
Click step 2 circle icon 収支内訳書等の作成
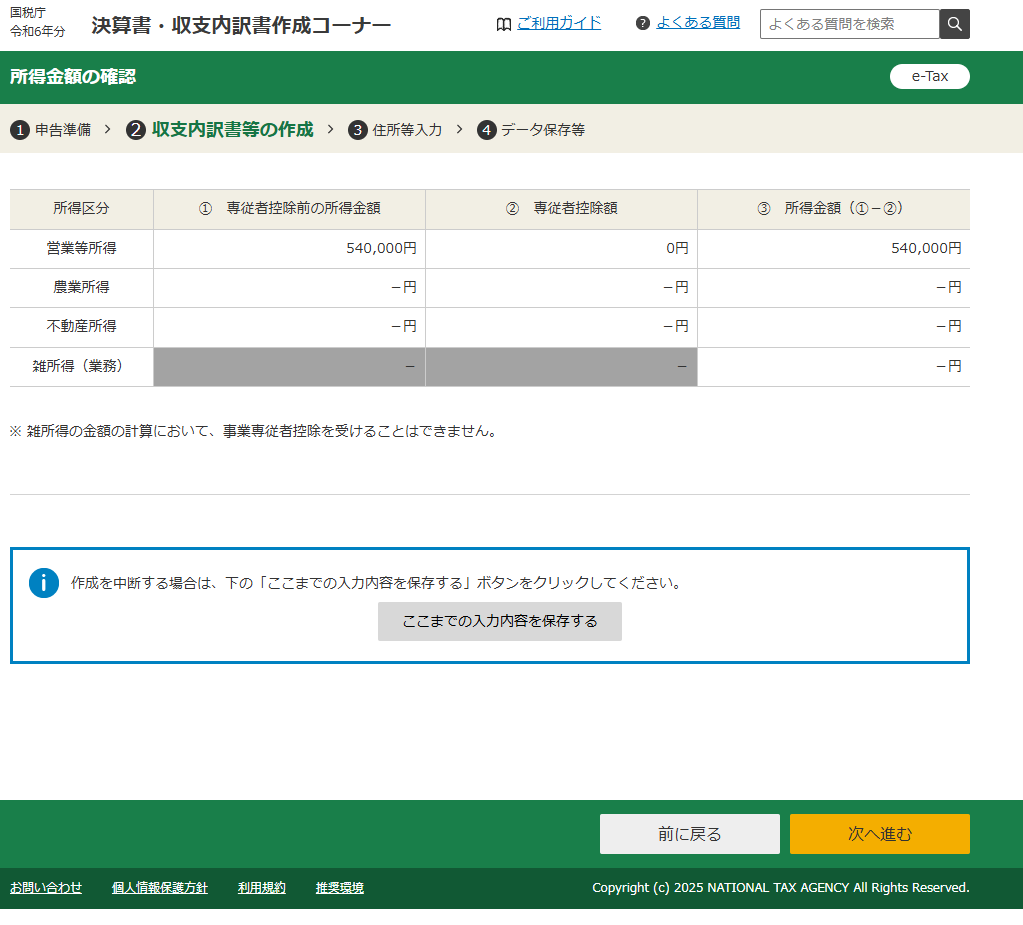point(136,130)
